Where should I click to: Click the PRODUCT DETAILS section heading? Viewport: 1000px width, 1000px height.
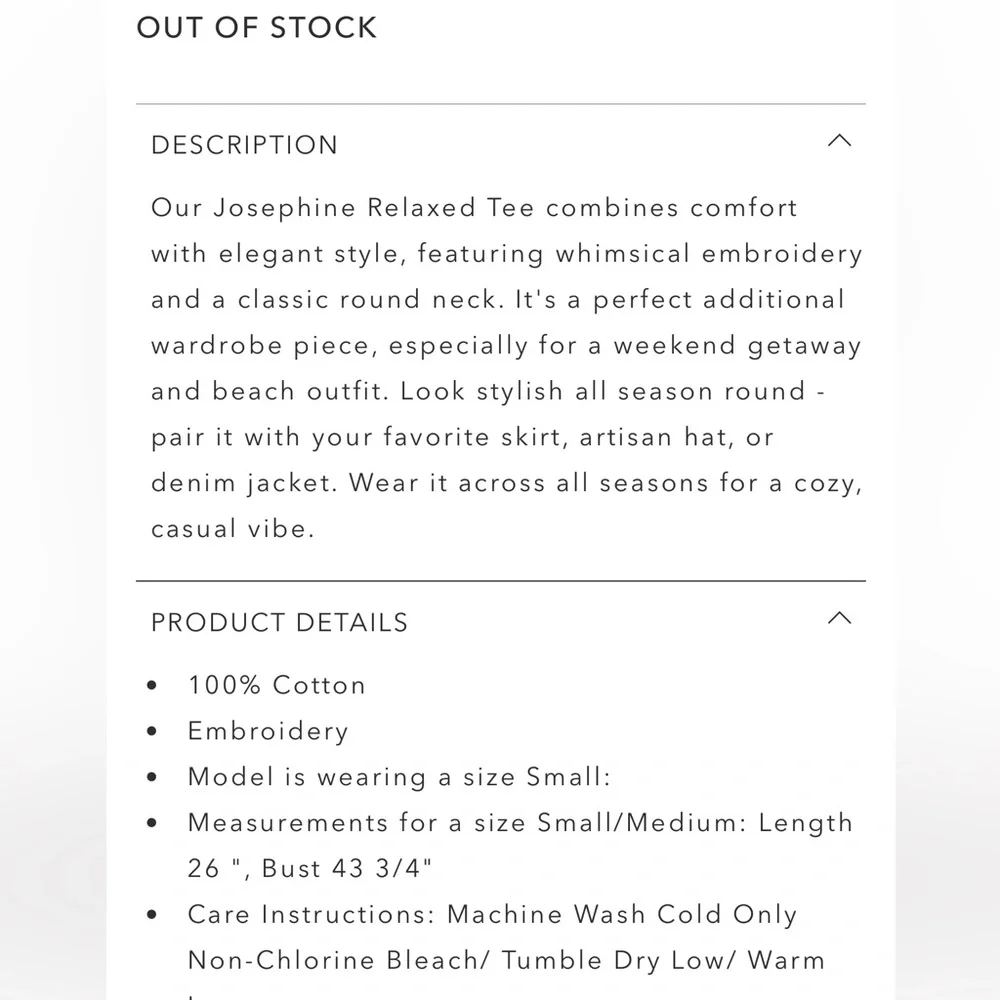279,622
